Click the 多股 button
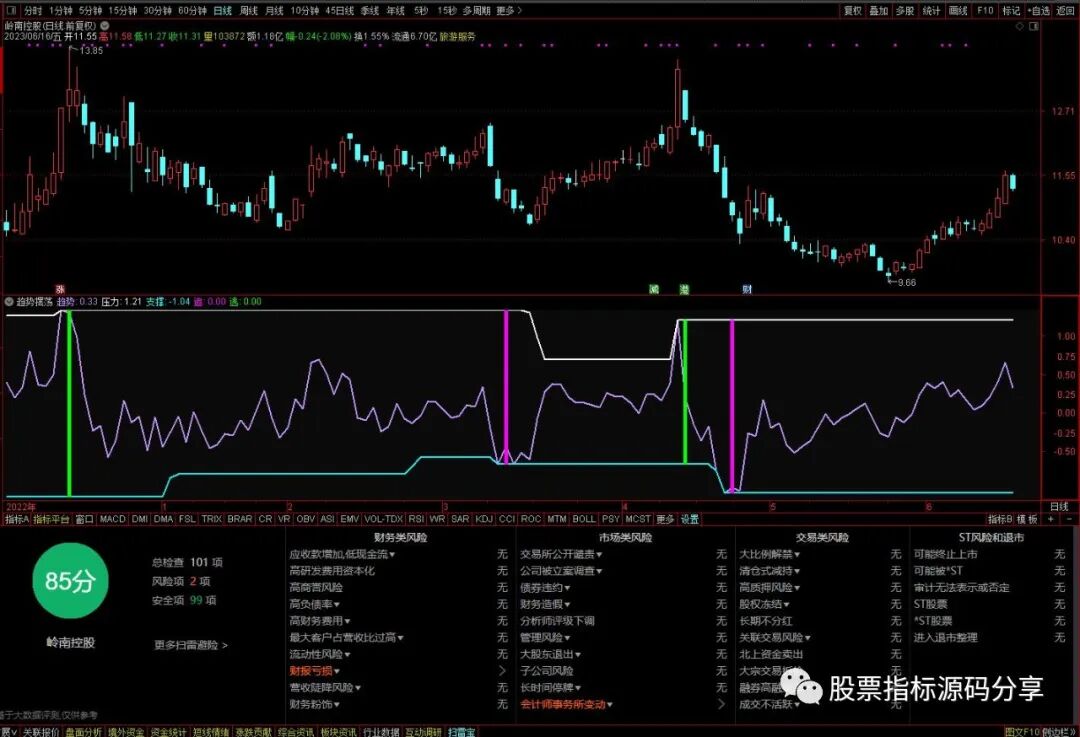1080x737 pixels. (x=904, y=10)
